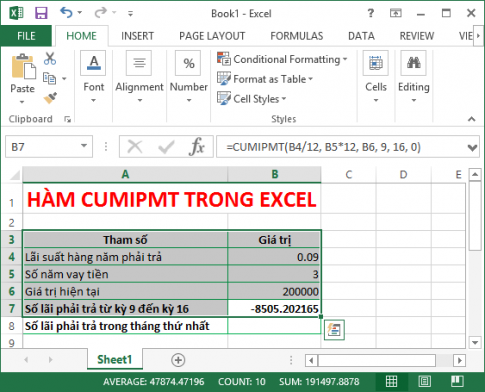Open Clipboard pane dialog launcher

[68, 119]
